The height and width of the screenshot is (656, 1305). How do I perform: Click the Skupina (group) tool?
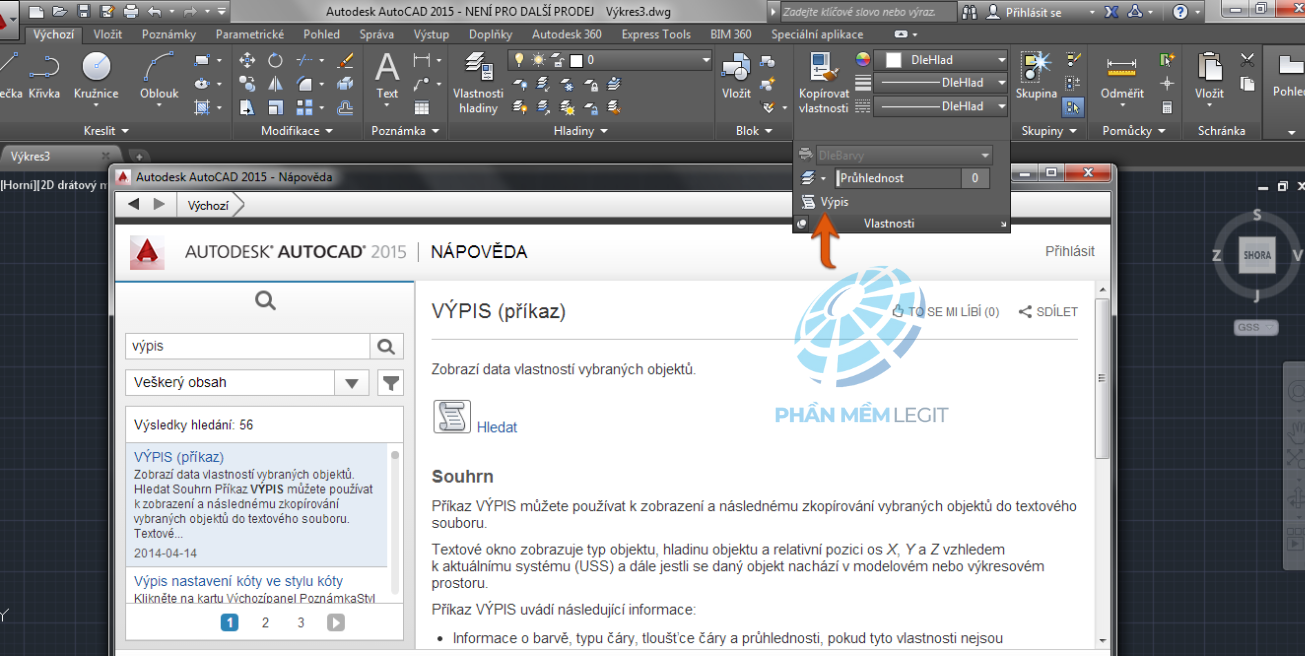[1036, 76]
